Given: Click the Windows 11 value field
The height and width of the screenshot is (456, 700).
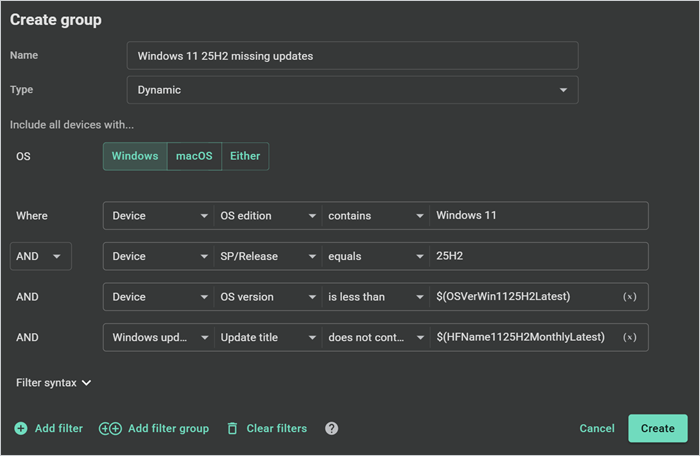Looking at the screenshot, I should 538,216.
